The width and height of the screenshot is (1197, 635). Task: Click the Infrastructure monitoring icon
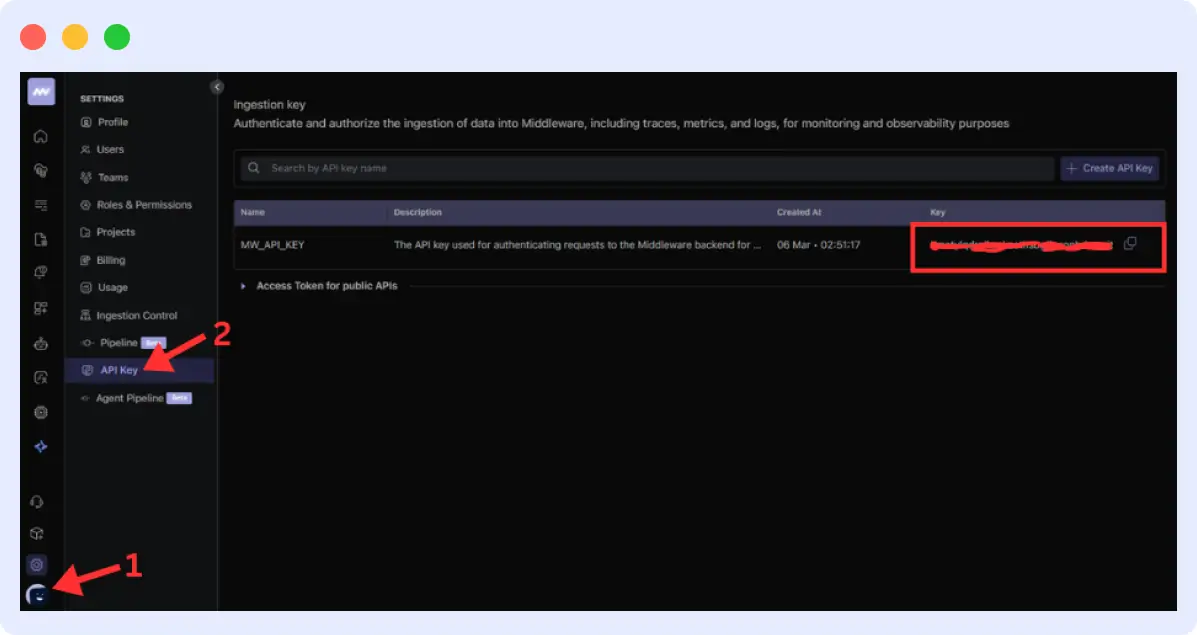pos(39,170)
